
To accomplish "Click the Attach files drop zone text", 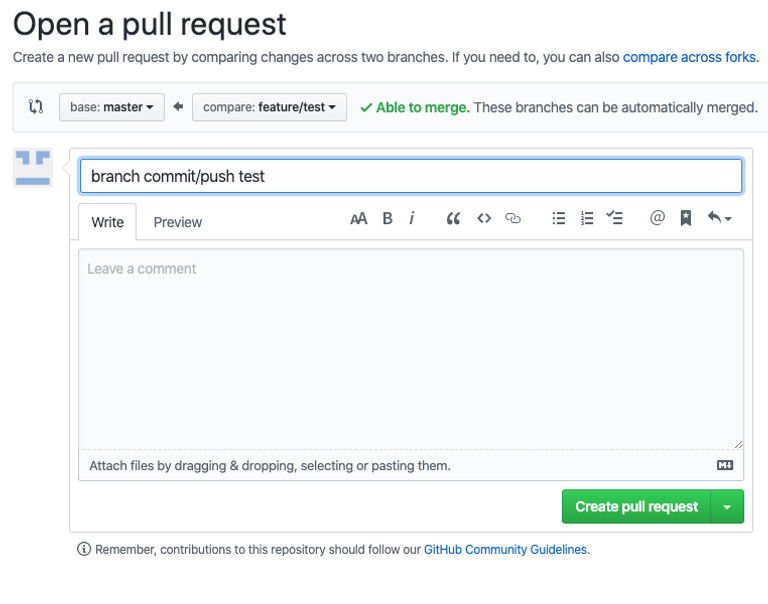I will pos(270,465).
